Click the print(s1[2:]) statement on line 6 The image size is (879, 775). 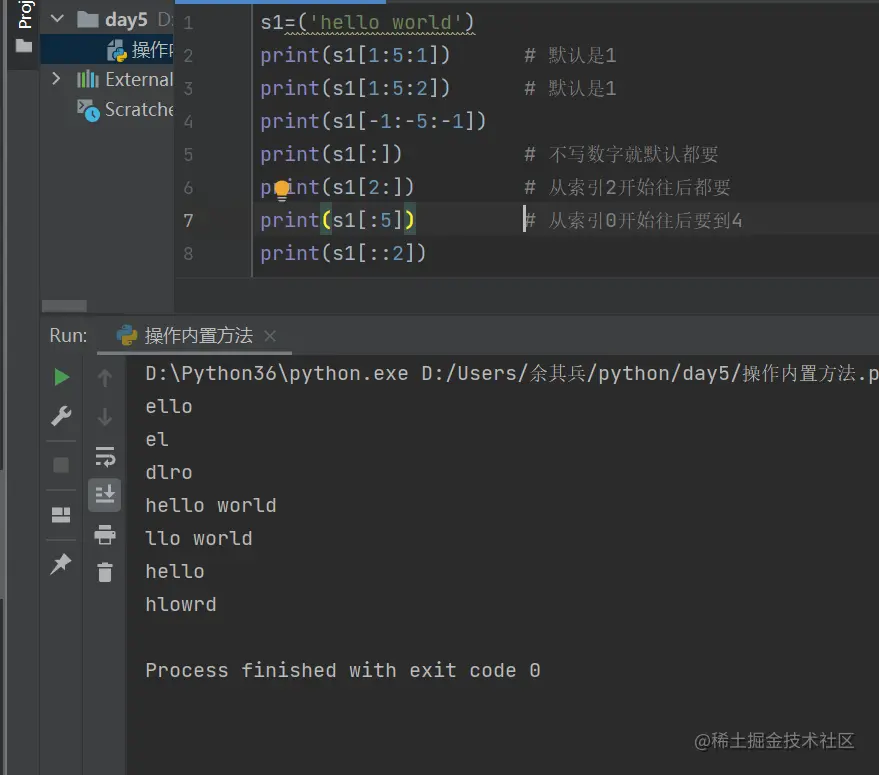337,187
